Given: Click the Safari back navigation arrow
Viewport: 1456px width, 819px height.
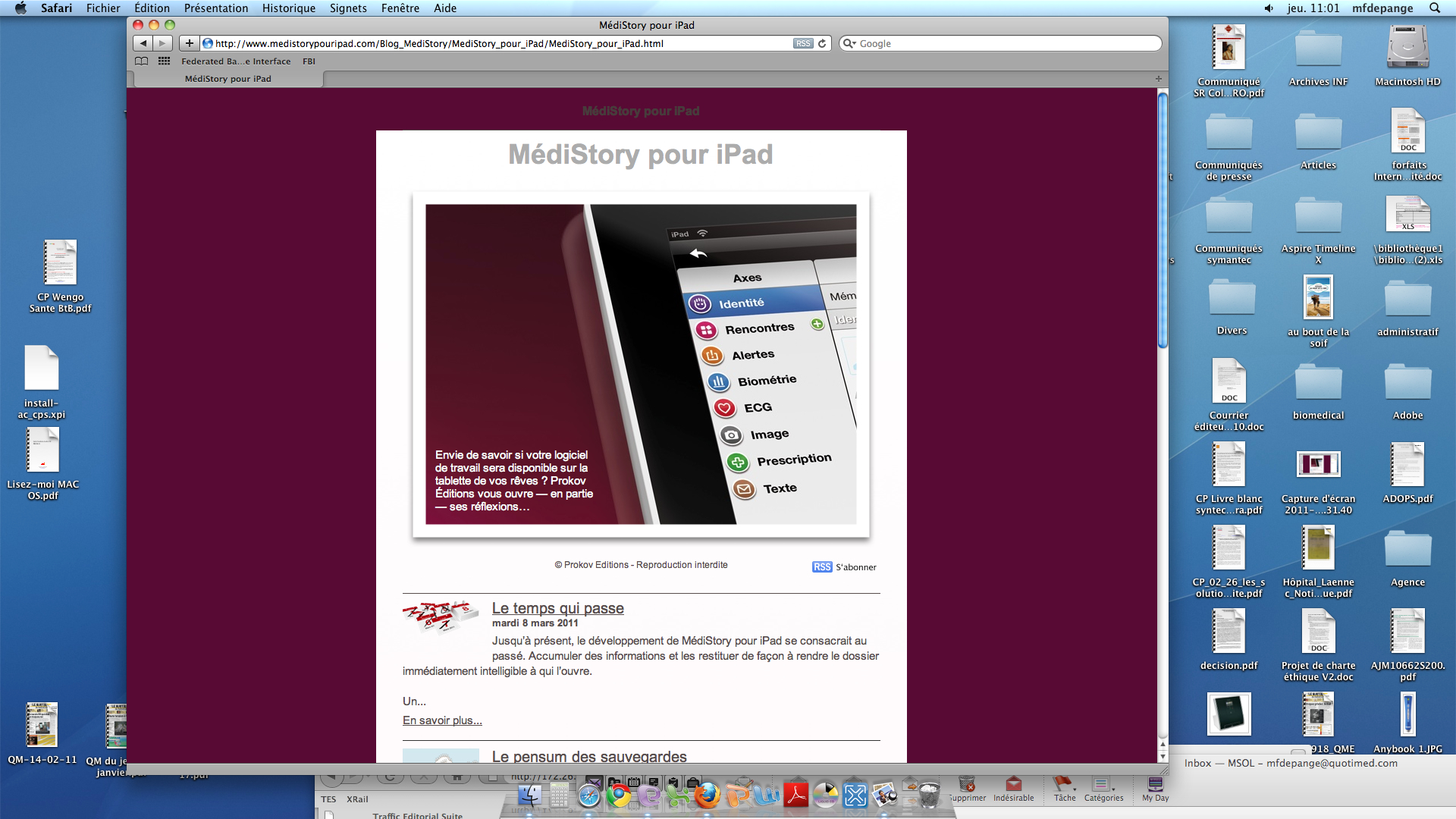Looking at the screenshot, I should (x=143, y=43).
